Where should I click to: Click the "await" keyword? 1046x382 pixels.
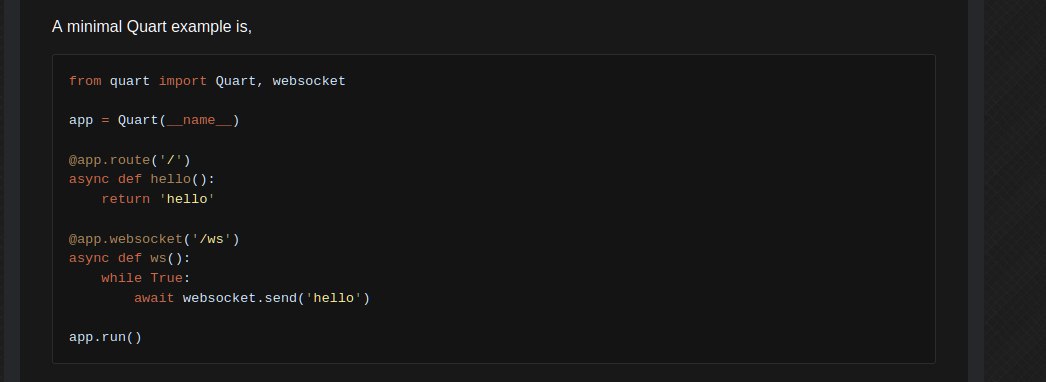(x=154, y=298)
